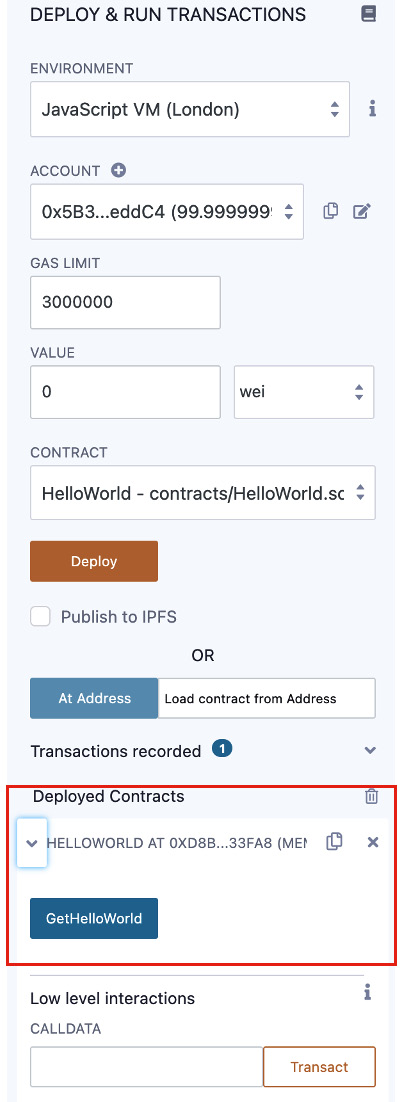The image size is (402, 1102).
Task: Open the Contract HelloWorld dropdown
Action: click(202, 493)
